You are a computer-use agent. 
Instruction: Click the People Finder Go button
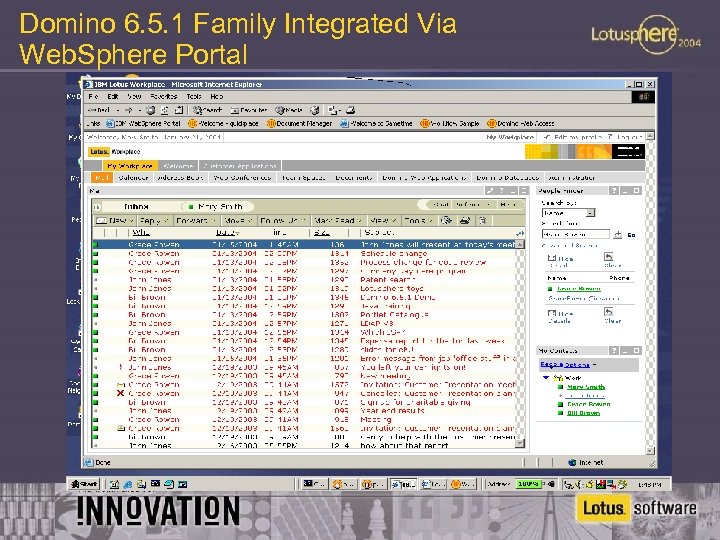coord(632,235)
